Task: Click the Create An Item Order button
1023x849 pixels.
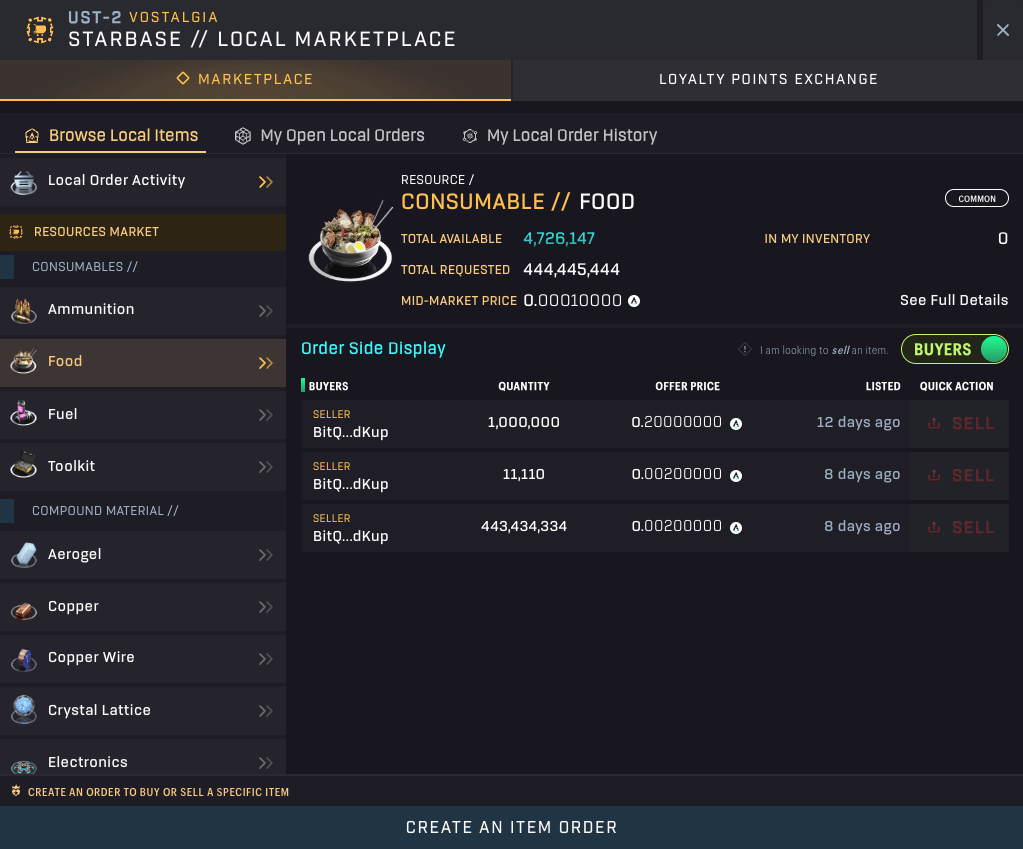Action: (x=512, y=827)
